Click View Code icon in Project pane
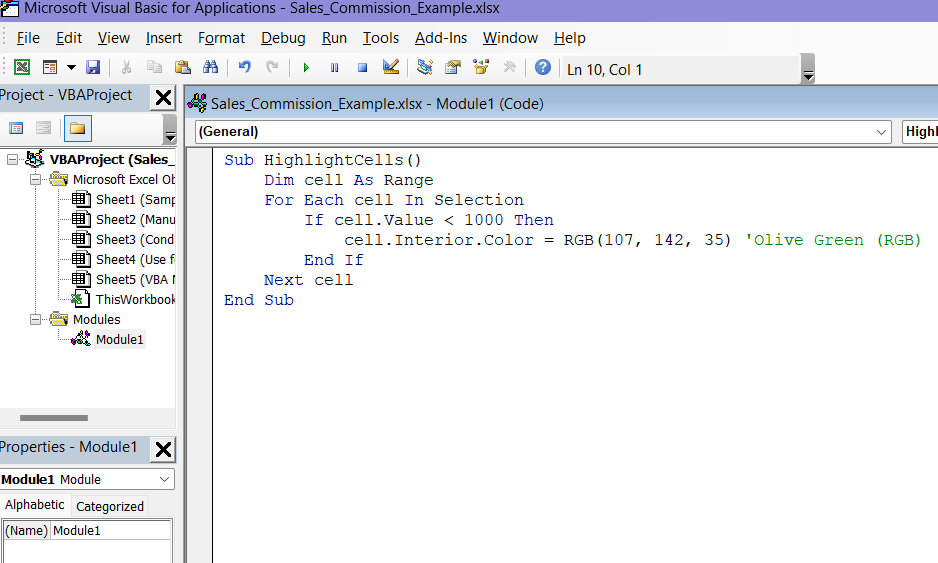 [x=16, y=128]
